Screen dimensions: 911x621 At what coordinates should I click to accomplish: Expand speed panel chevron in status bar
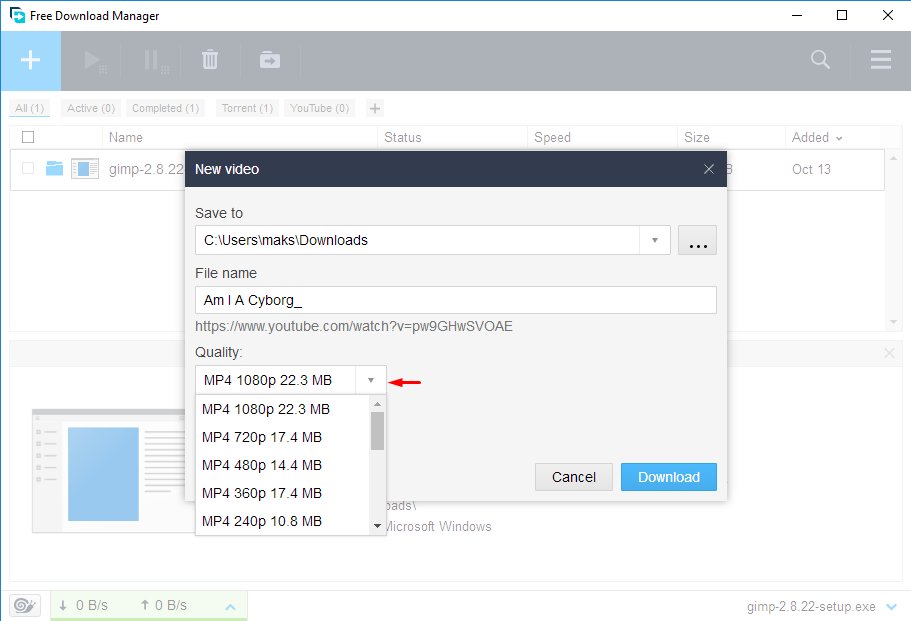click(x=230, y=606)
